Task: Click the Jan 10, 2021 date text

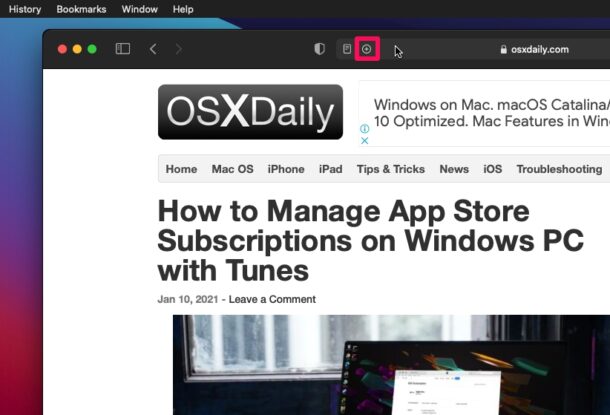Action: pos(188,299)
